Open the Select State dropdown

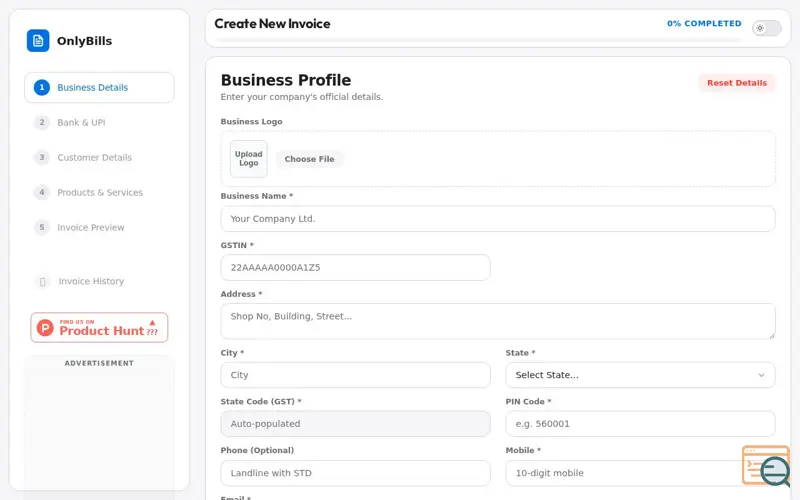[x=640, y=375]
